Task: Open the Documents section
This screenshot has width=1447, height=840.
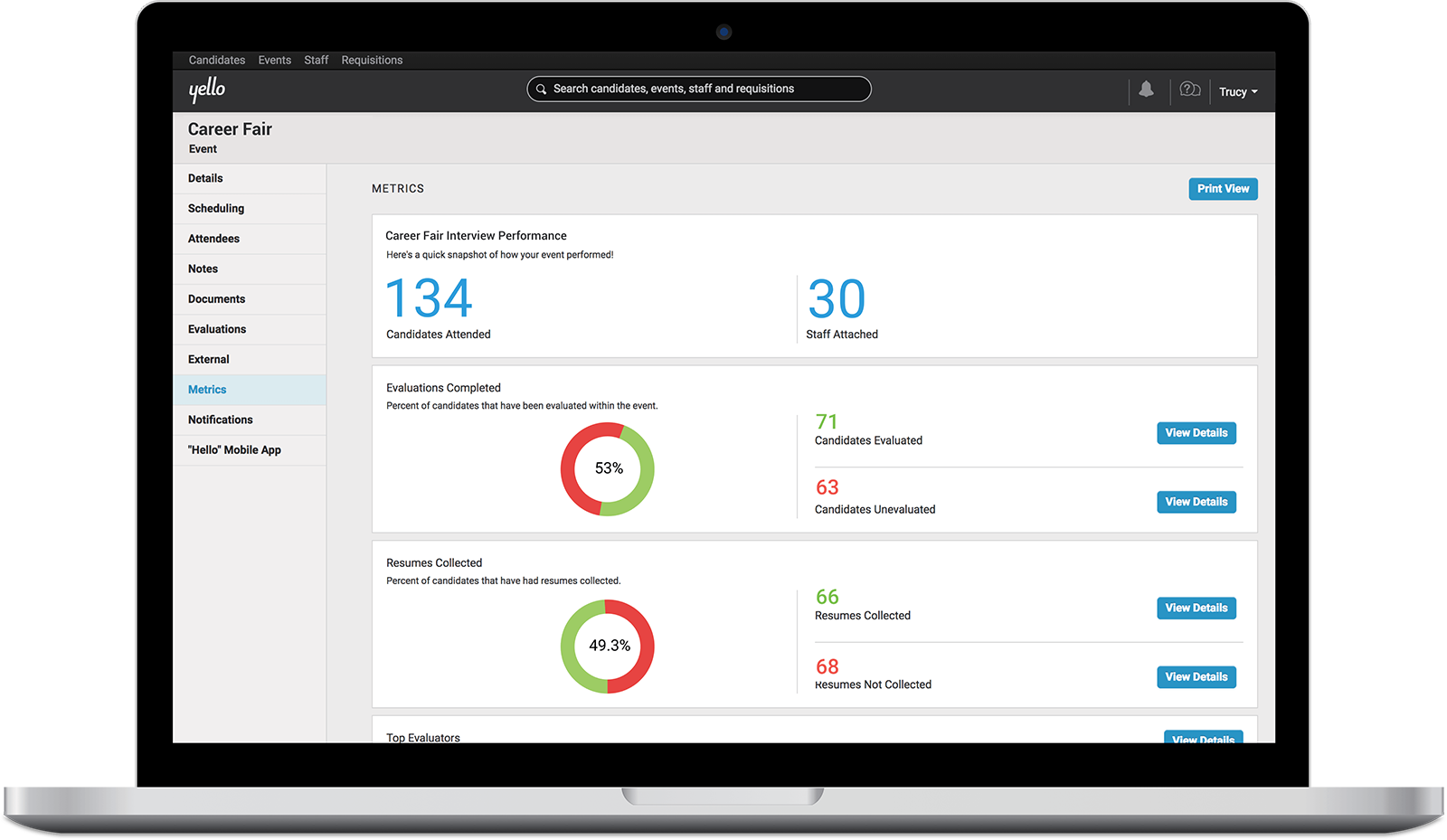Action: pos(250,299)
